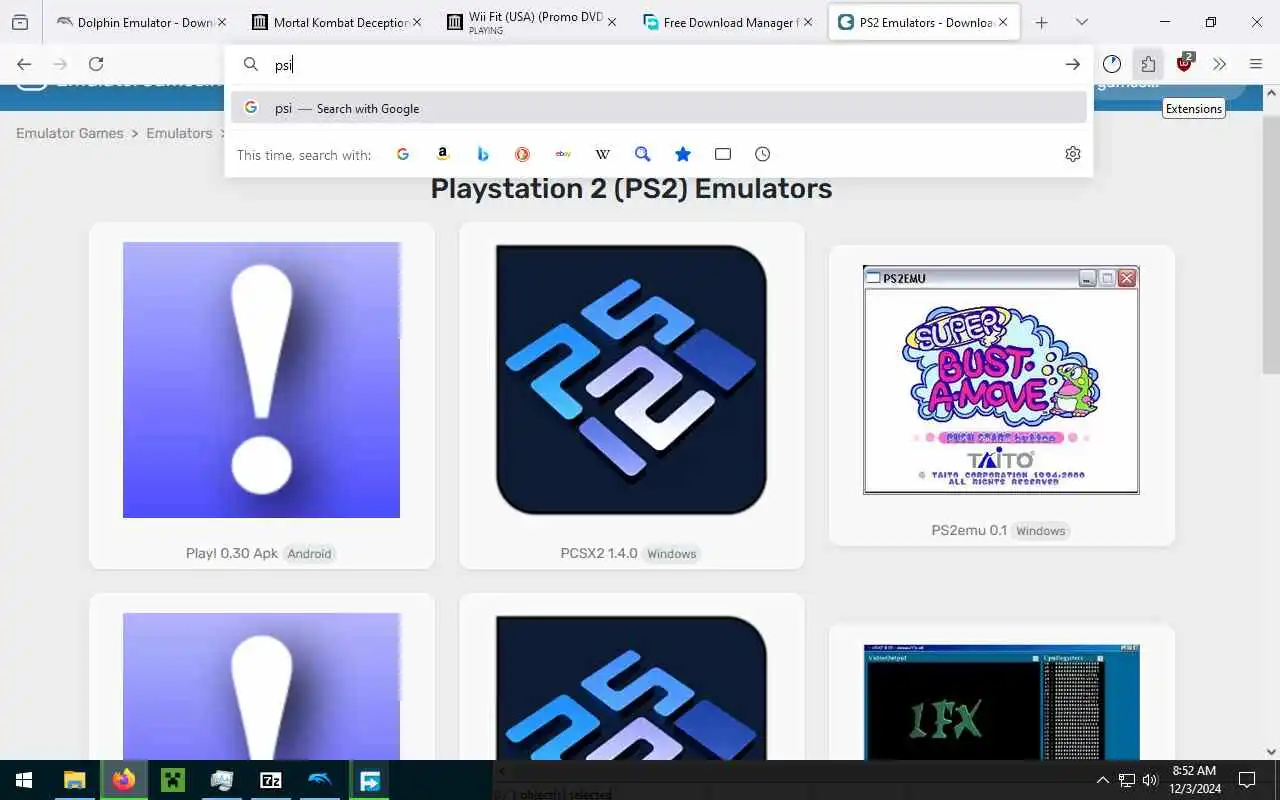Open the volume control in tray
1280x800 pixels.
tap(1150, 780)
